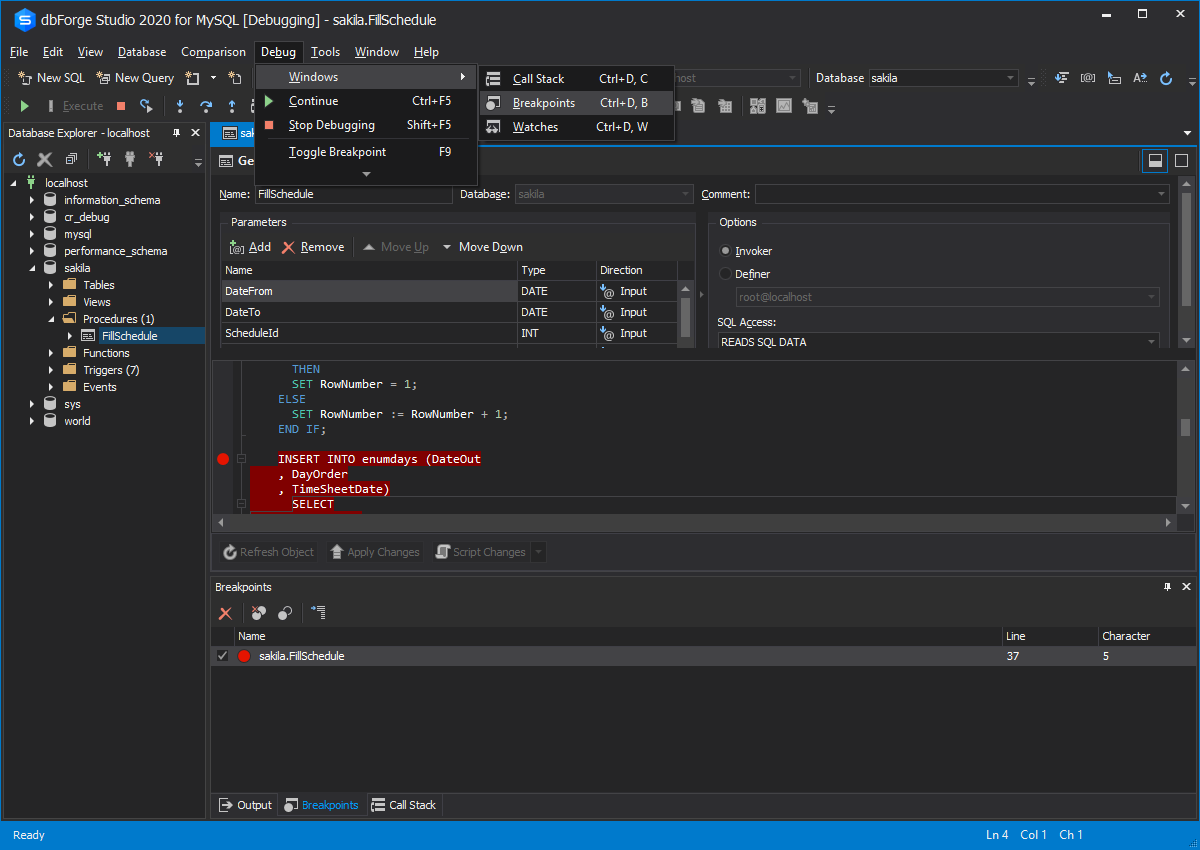Click the Call Stack icon in the submenu
The width and height of the screenshot is (1200, 850).
(493, 79)
